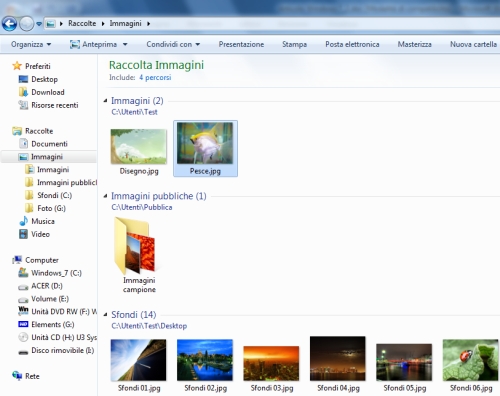Select Rete in the navigation pane
500x396 pixels.
26,376
